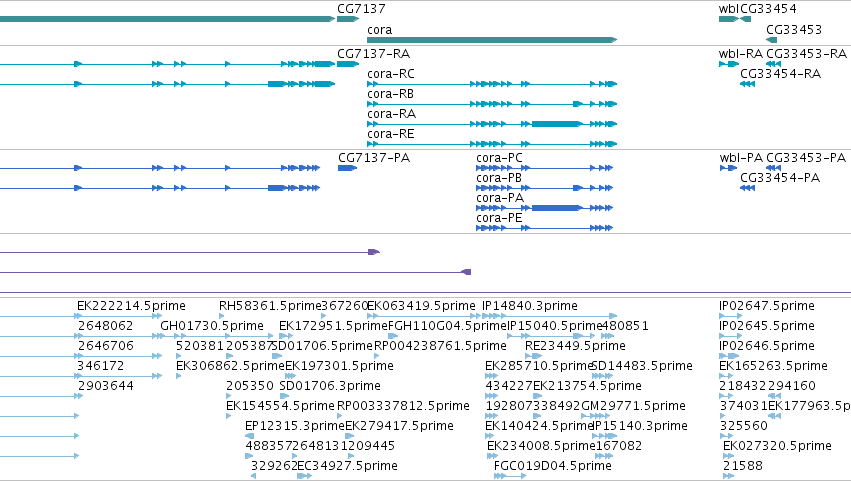Select the CG33453 gene arrow glyph
The height and width of the screenshot is (481, 851).
(771, 40)
